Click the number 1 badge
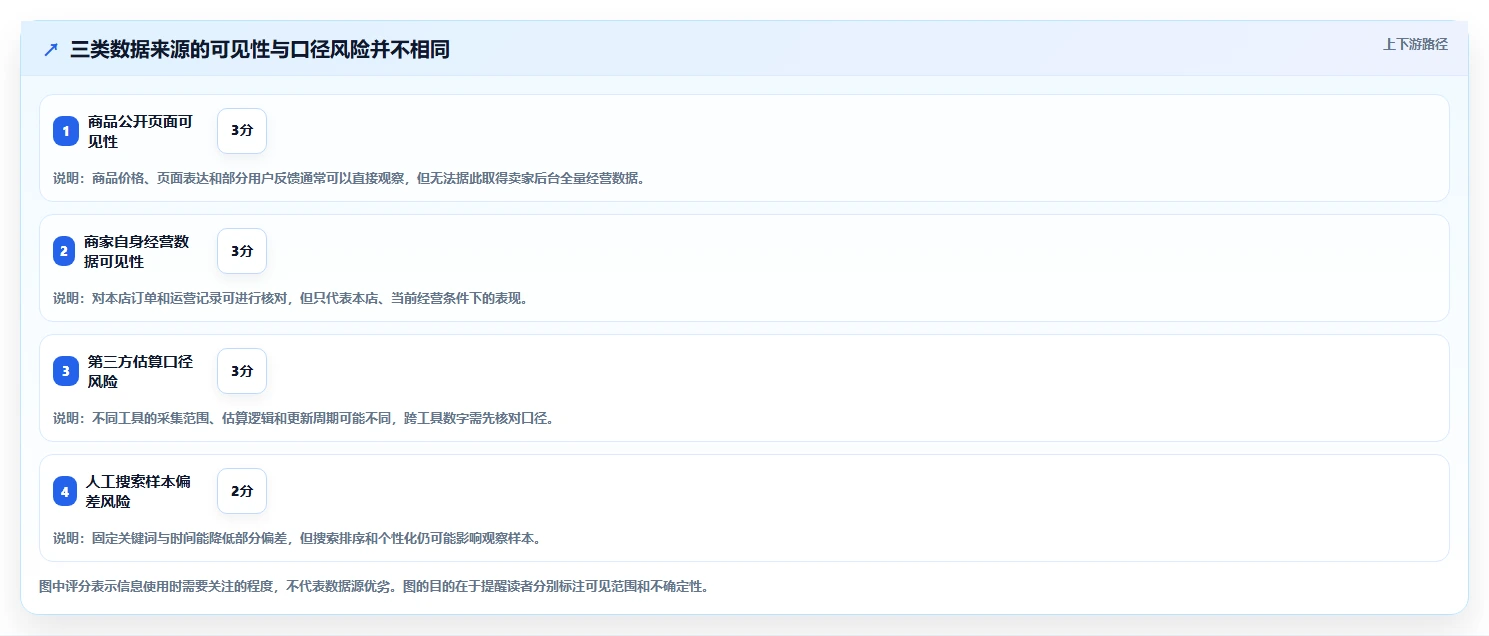 tap(65, 131)
